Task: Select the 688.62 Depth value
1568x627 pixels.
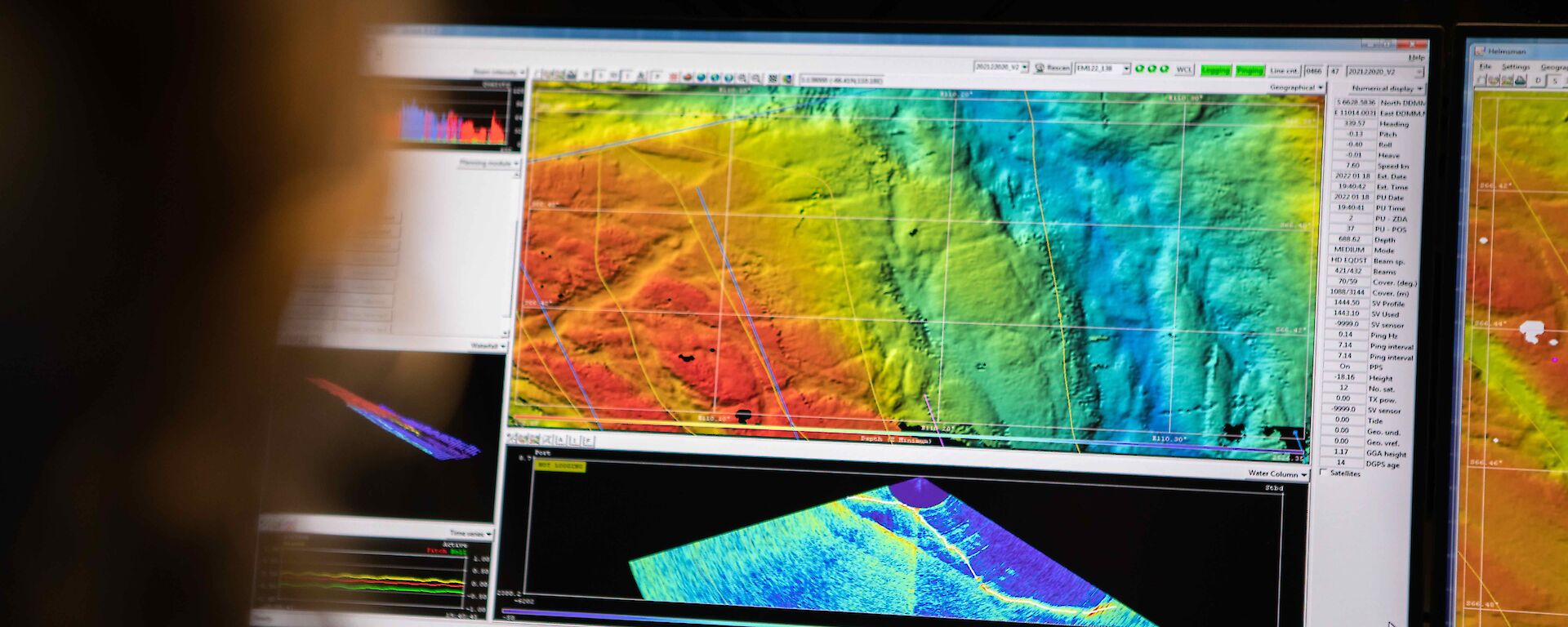Action: [x=1350, y=239]
